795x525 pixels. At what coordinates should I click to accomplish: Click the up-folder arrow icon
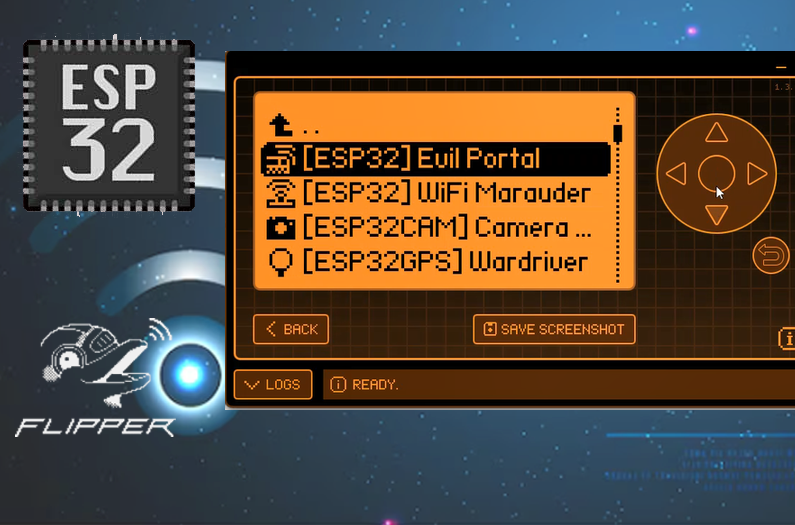280,125
